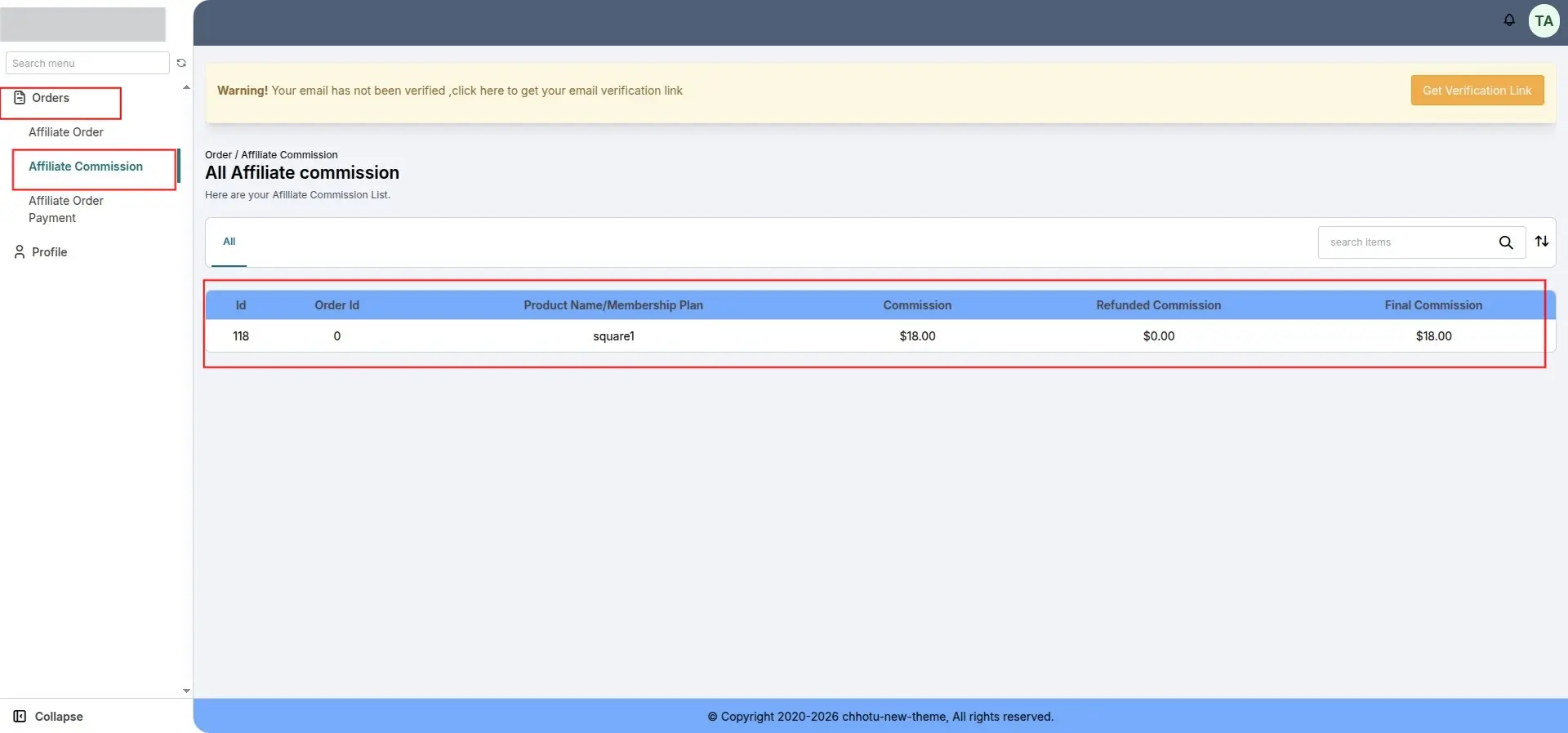1568x733 pixels.
Task: Click the Collapse label in sidebar
Action: click(59, 717)
